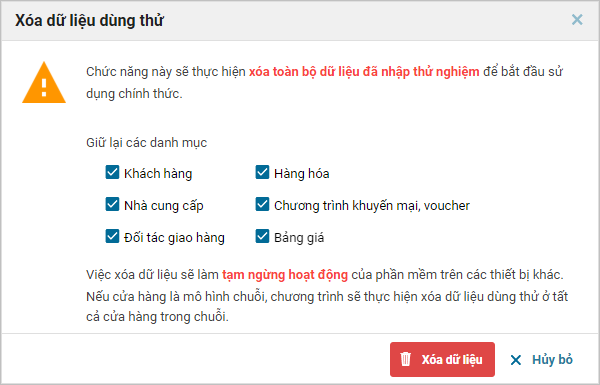Click the Khách hàng label text

pos(158,174)
